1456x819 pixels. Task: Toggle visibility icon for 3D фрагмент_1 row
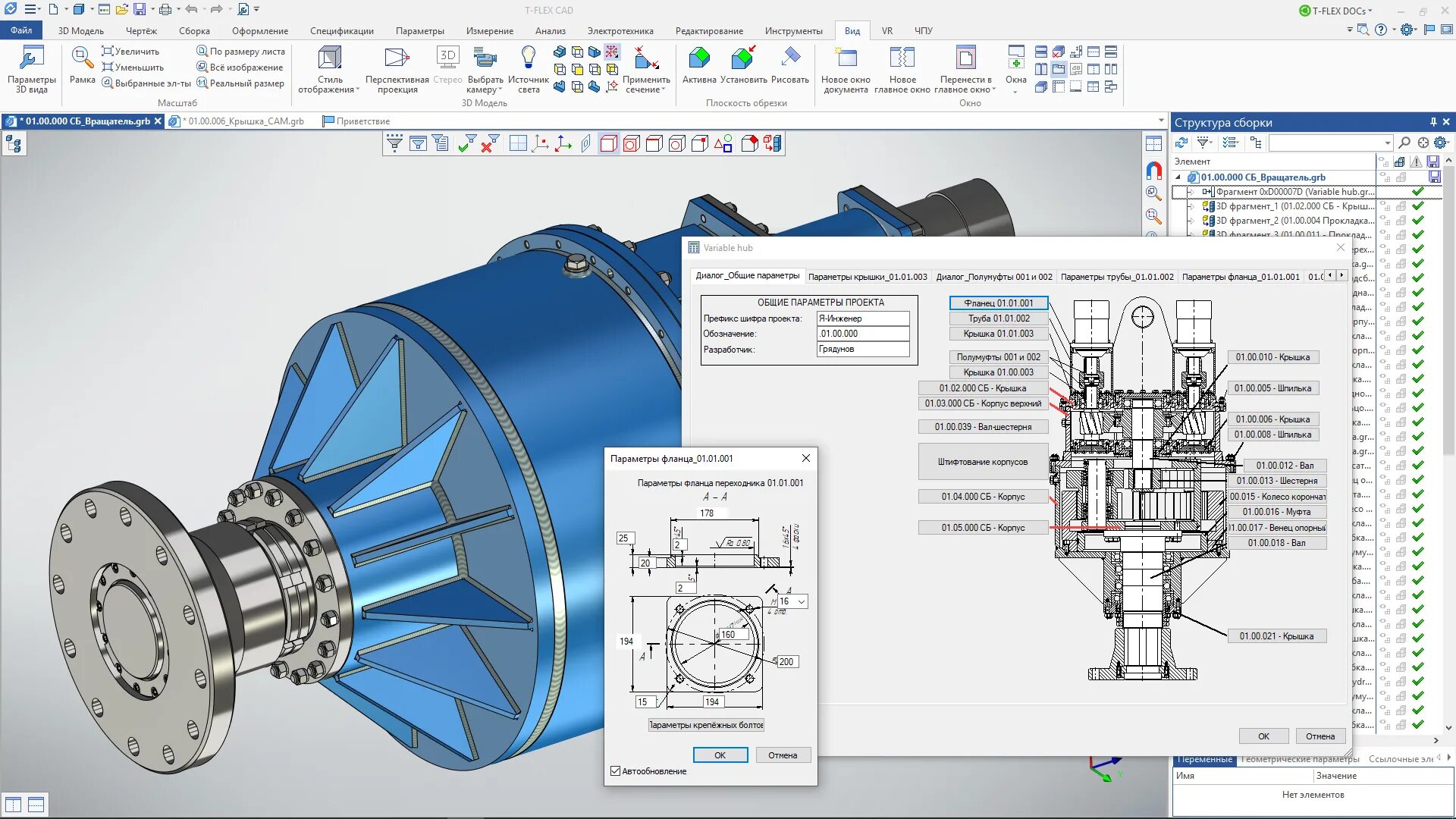[x=1384, y=206]
